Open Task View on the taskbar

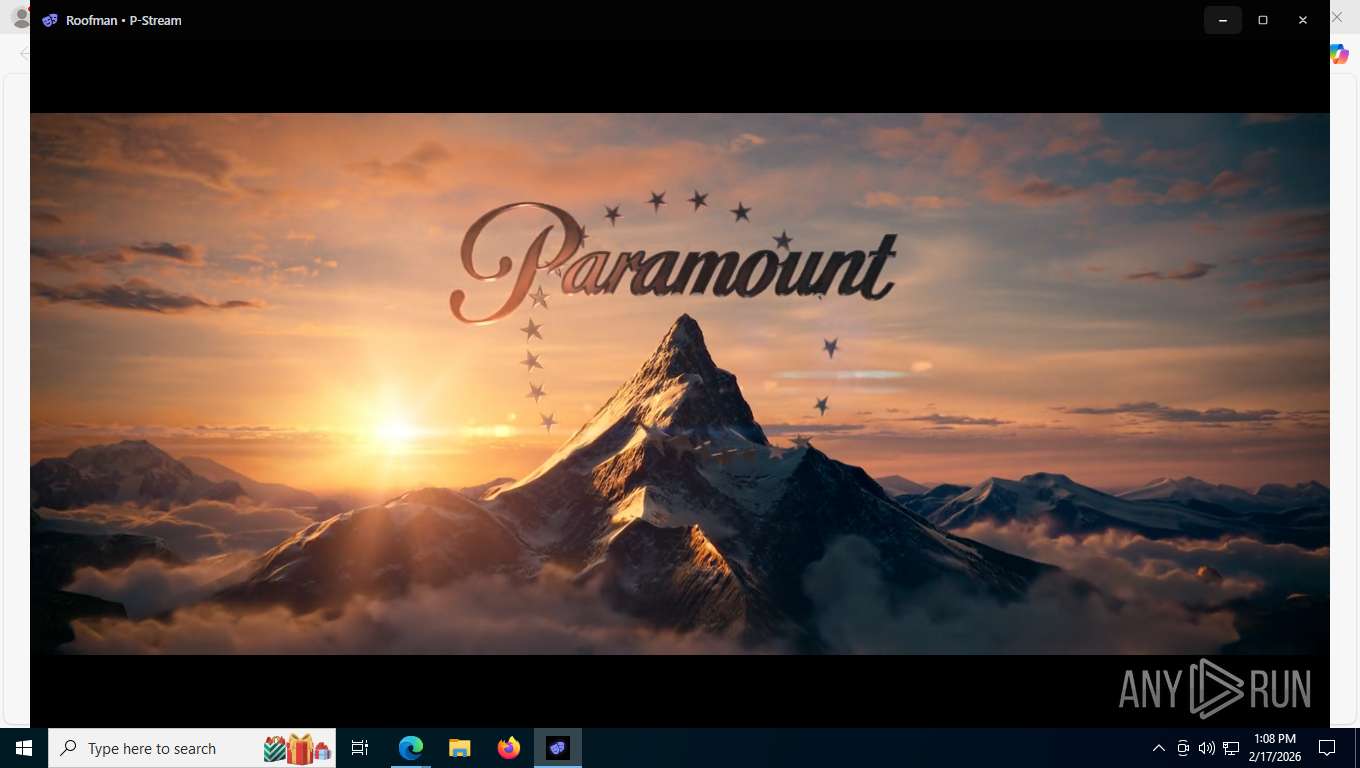click(360, 748)
